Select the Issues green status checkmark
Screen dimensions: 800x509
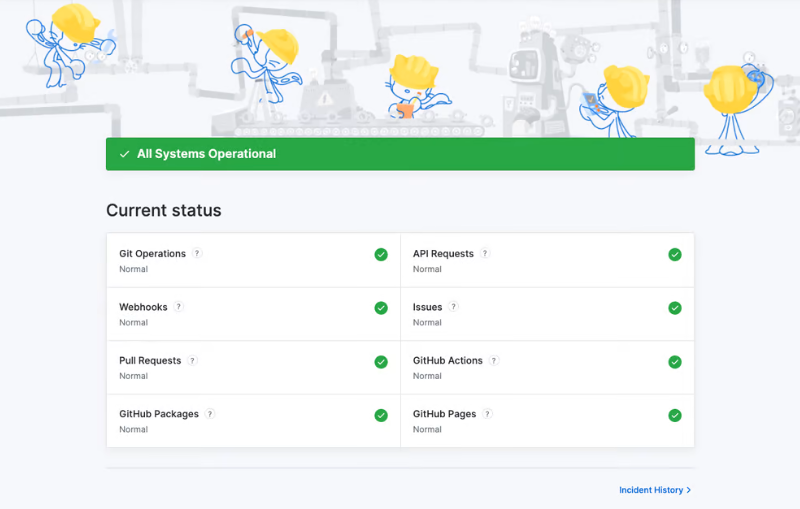pos(674,308)
